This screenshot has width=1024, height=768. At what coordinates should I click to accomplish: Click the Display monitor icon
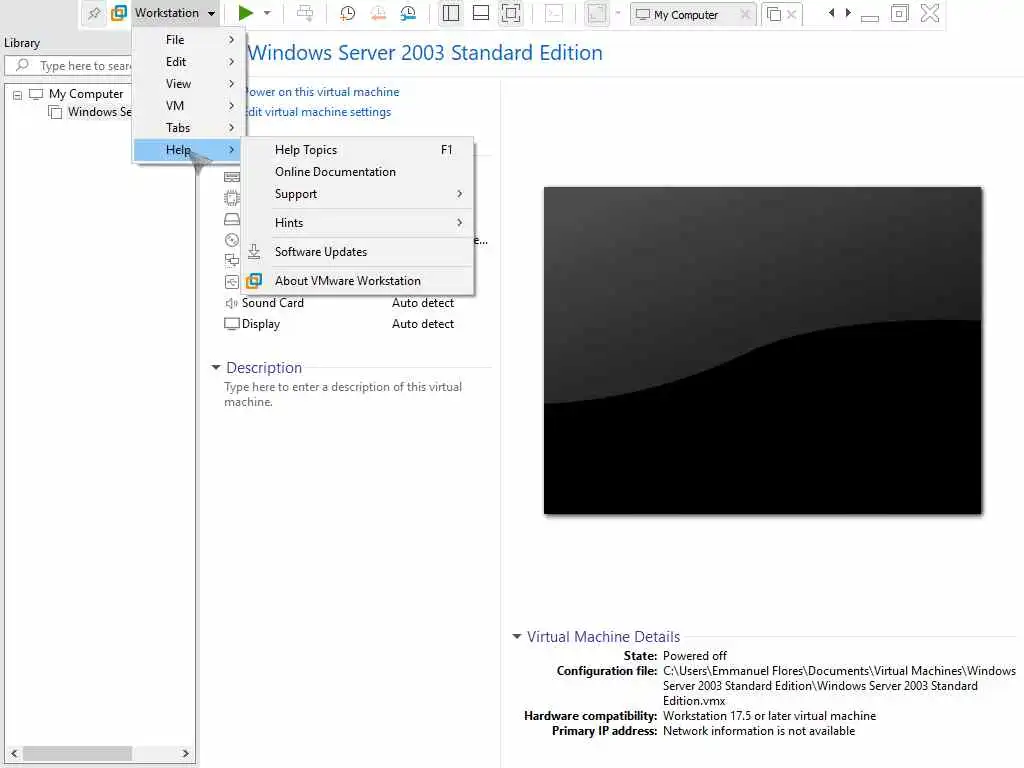point(232,324)
